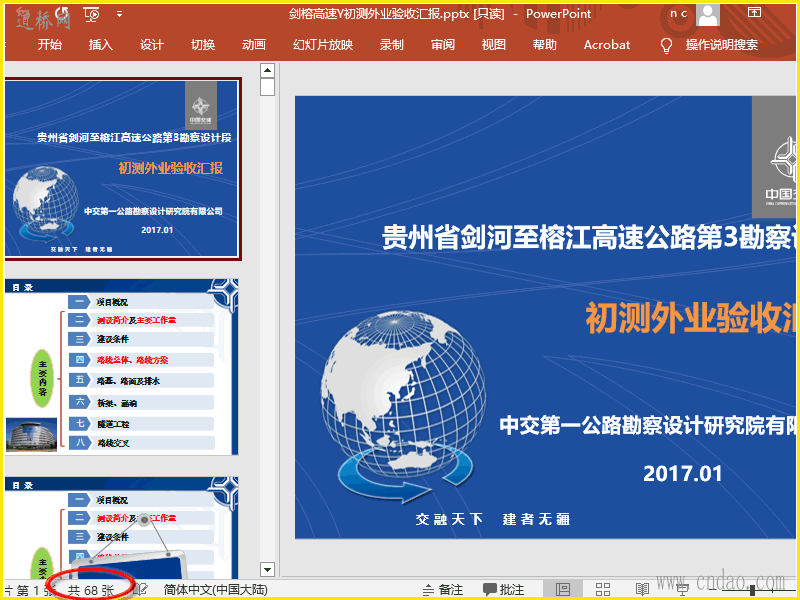Image resolution: width=800 pixels, height=600 pixels.
Task: Toggle the 备注 notes pane
Action: [442, 590]
